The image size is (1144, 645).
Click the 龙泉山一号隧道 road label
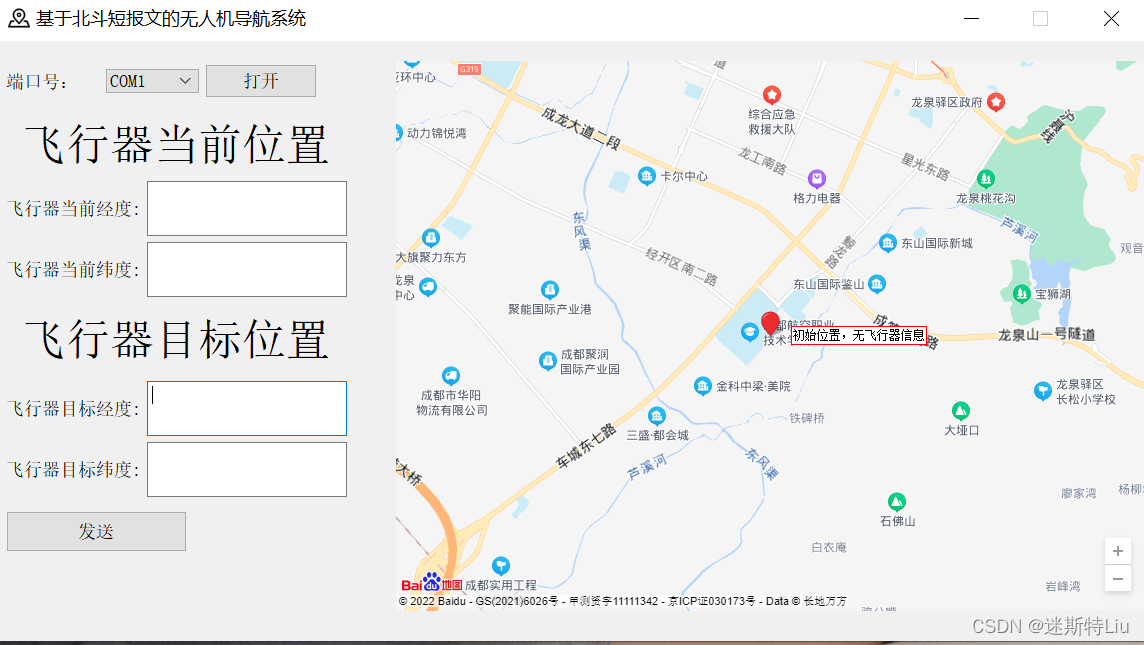tap(1046, 335)
